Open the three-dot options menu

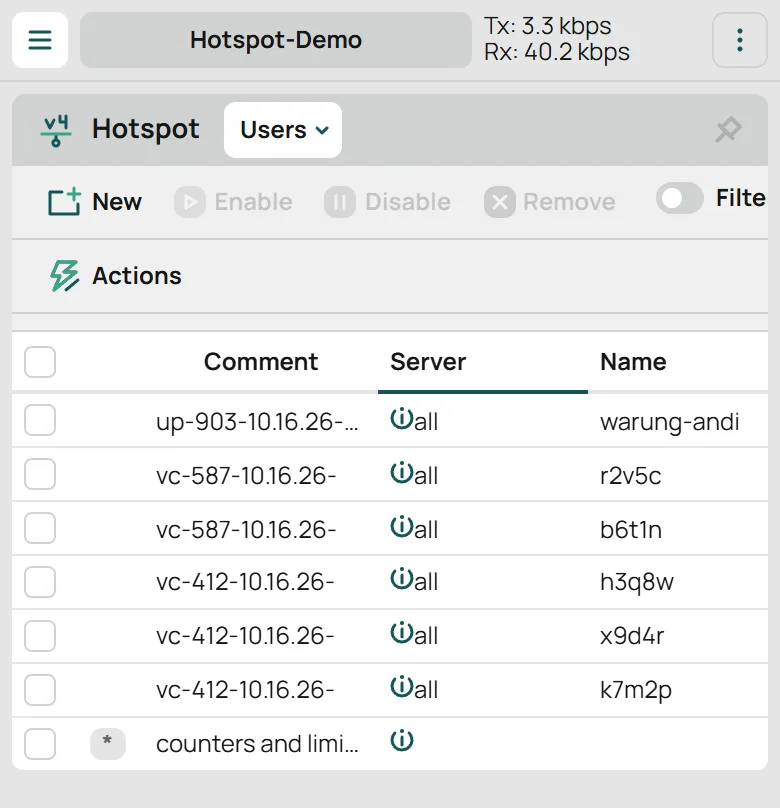pos(740,40)
